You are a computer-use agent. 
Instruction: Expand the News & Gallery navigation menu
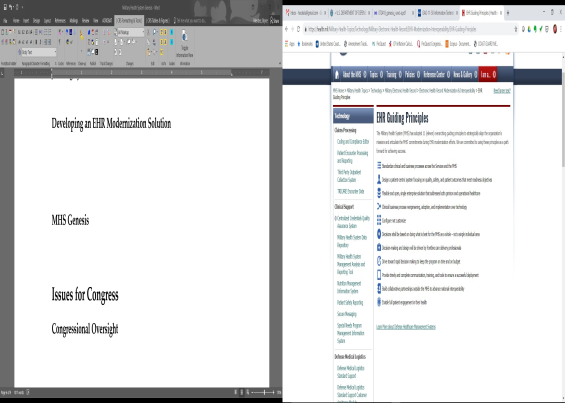[x=465, y=75]
